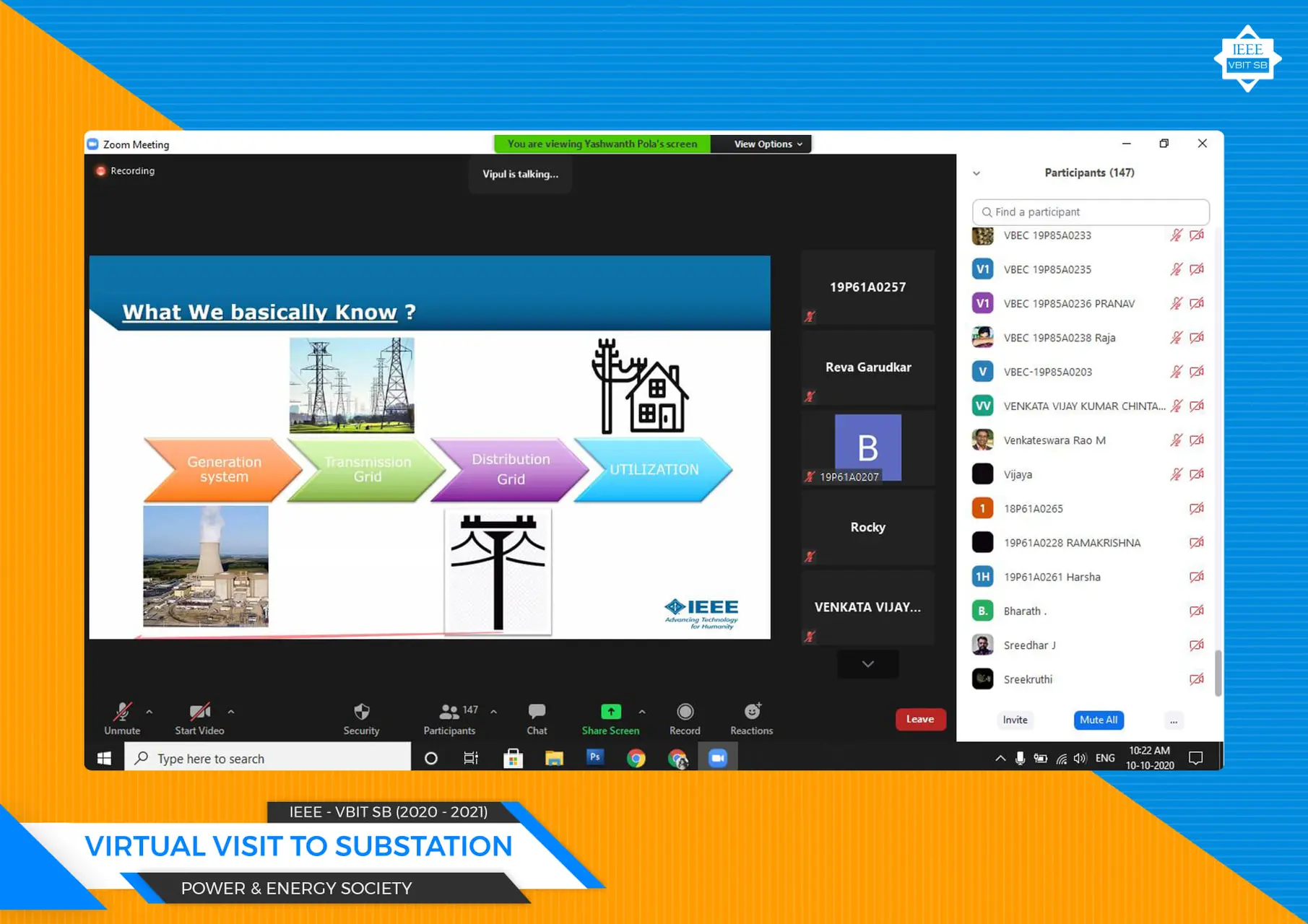
Task: Expand more video tiles with down arrow
Action: (867, 664)
